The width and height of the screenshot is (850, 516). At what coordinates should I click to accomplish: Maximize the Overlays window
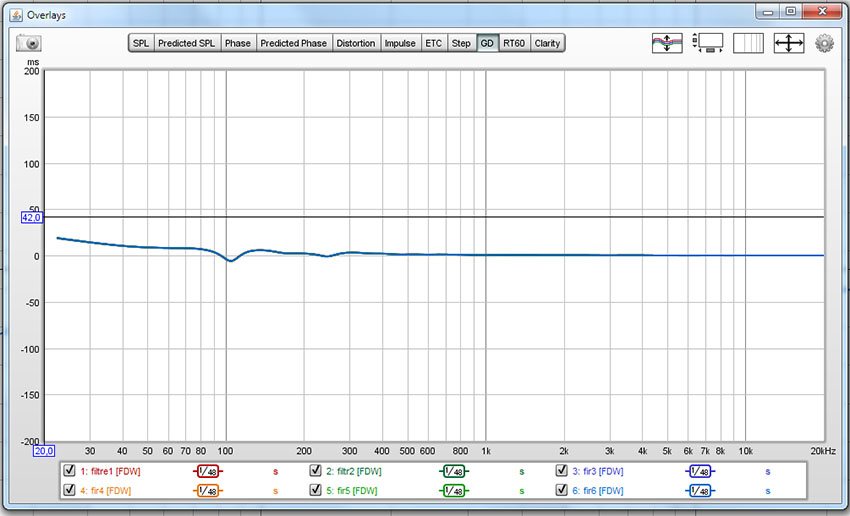tap(791, 11)
